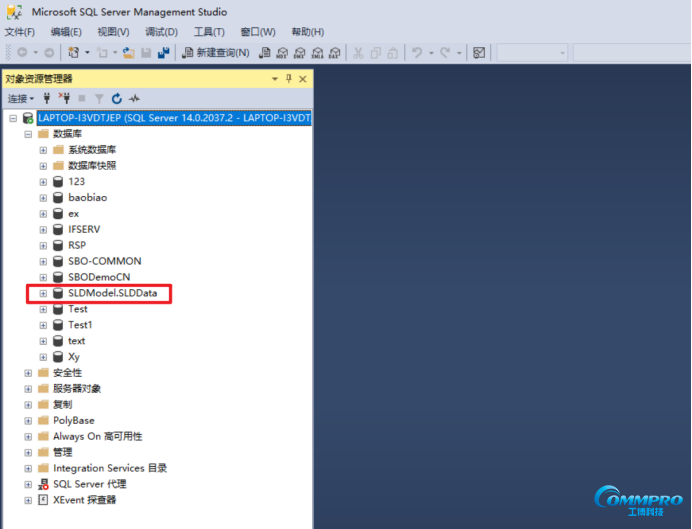The image size is (692, 529).
Task: Refresh the Object Explorer tree
Action: point(117,98)
